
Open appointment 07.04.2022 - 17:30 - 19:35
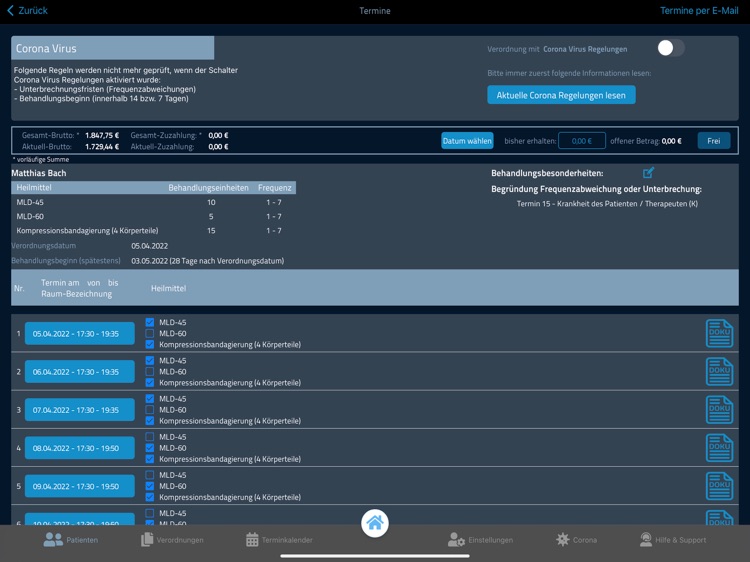tap(79, 410)
